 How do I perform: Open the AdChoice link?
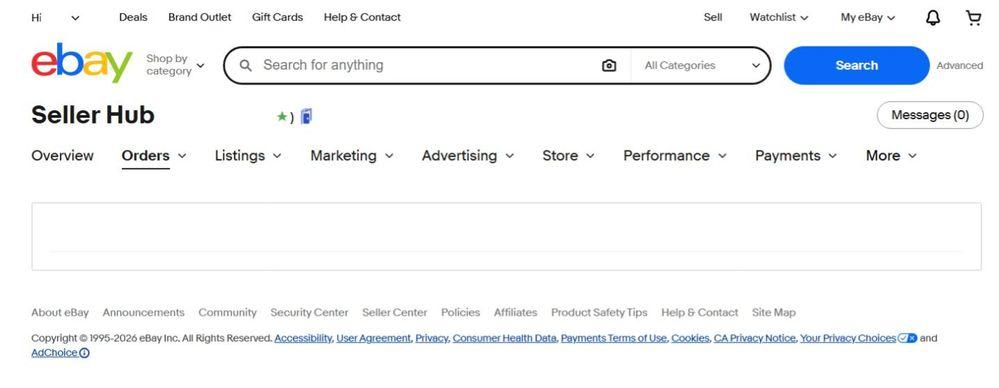(54, 353)
